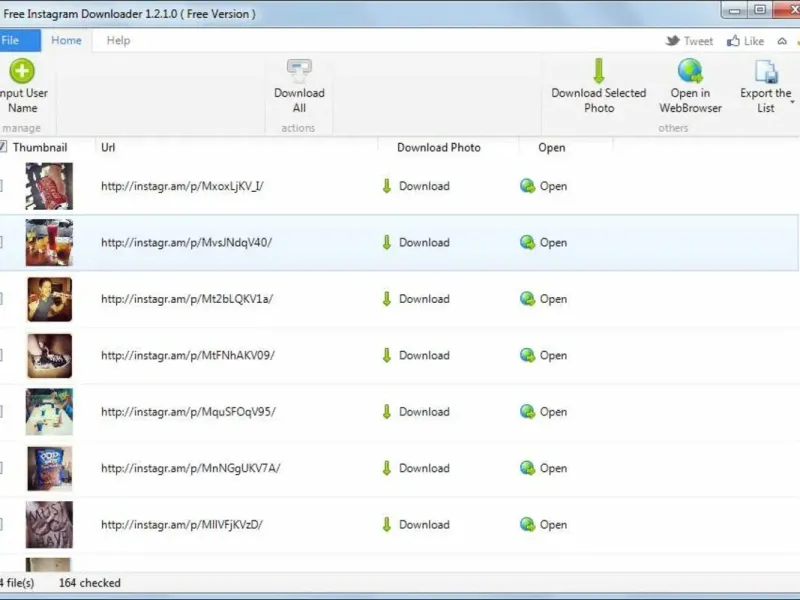
Task: Click green download arrow for MxoxLjKV_I
Action: pos(387,186)
